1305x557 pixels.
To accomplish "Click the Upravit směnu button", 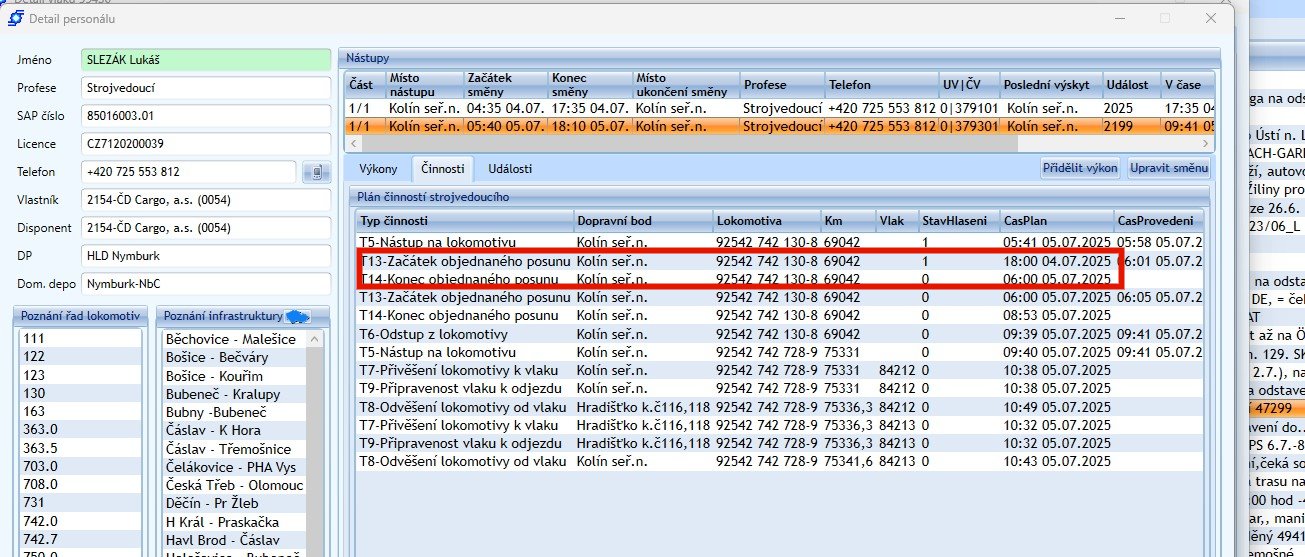I will [1169, 168].
